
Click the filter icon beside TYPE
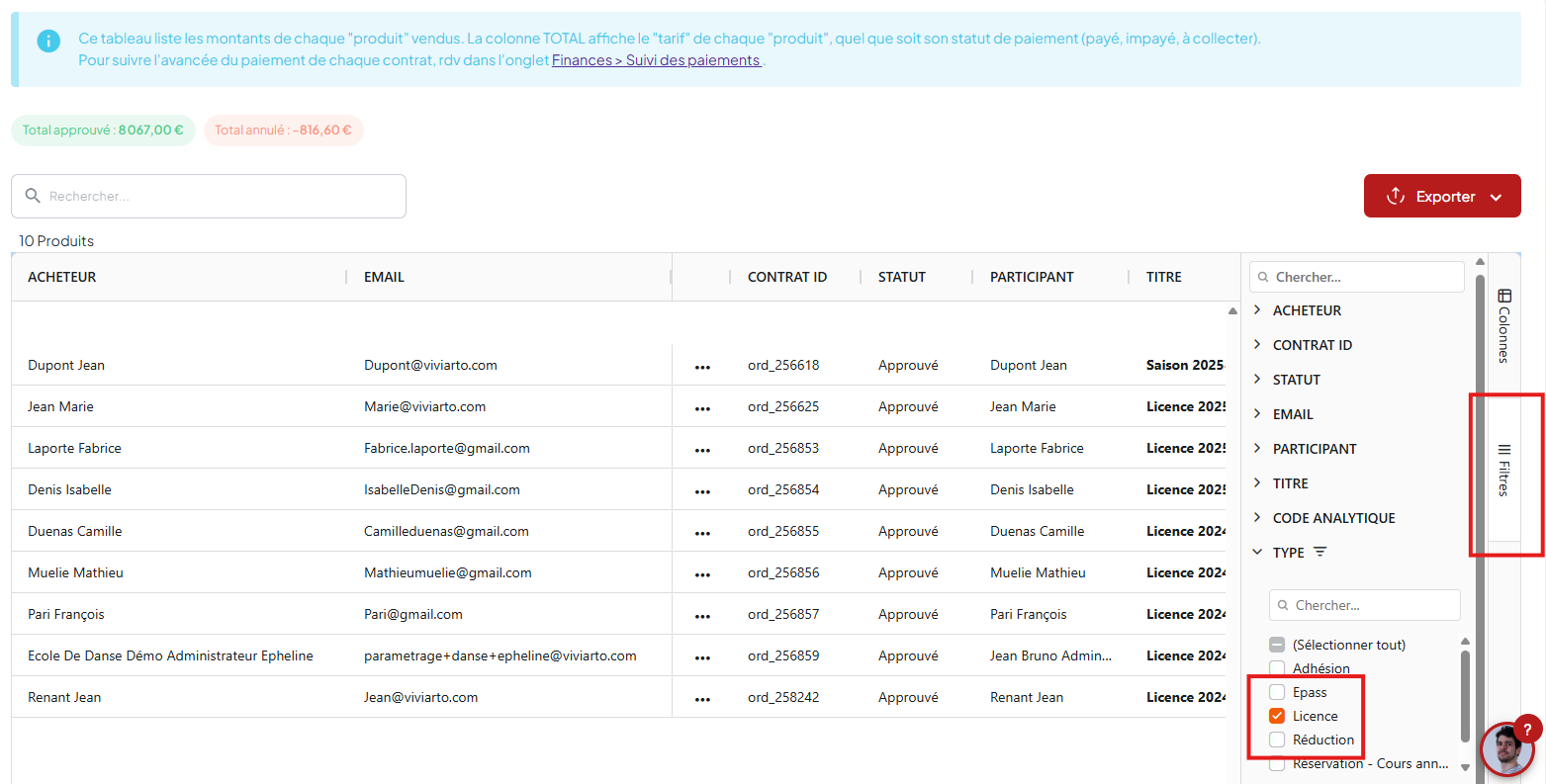pyautogui.click(x=1319, y=553)
